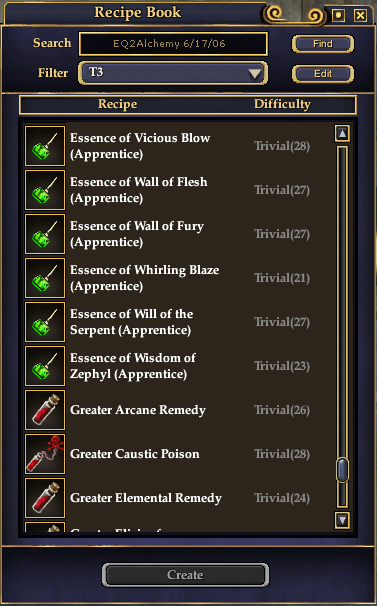Click the Create button
377x606 pixels.
coord(185,575)
